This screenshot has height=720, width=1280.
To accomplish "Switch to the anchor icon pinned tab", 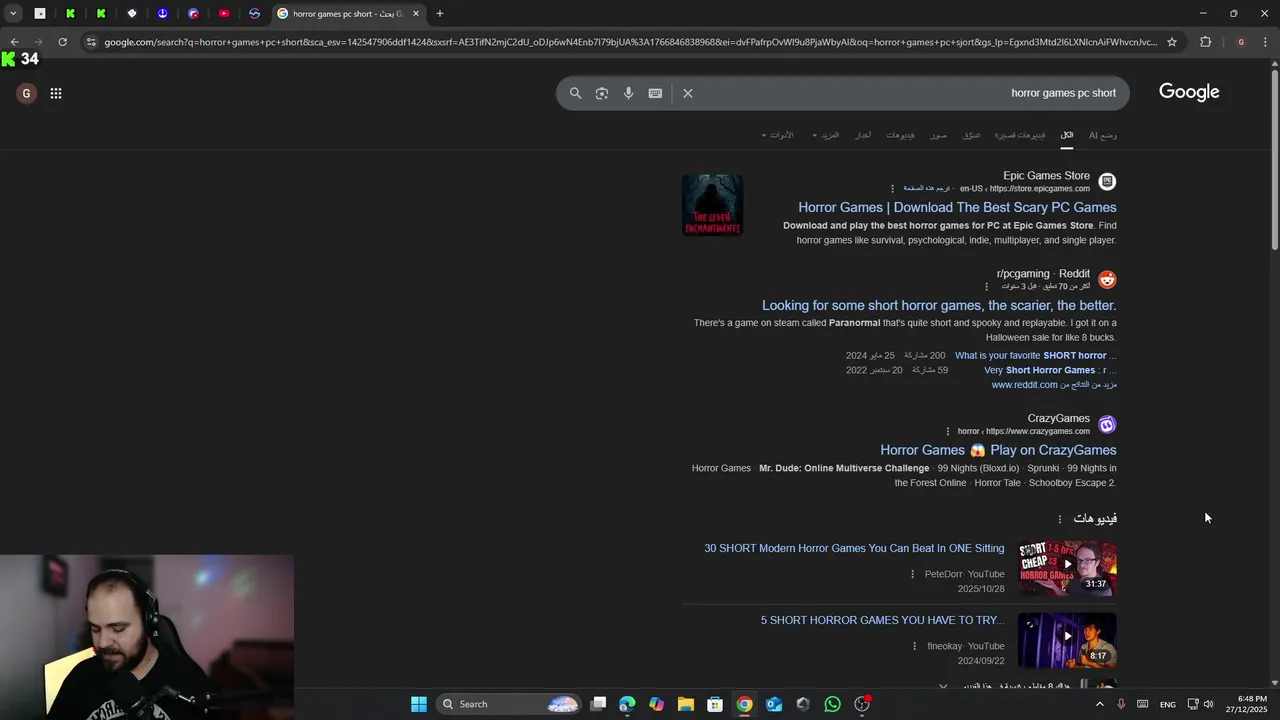I will [162, 13].
